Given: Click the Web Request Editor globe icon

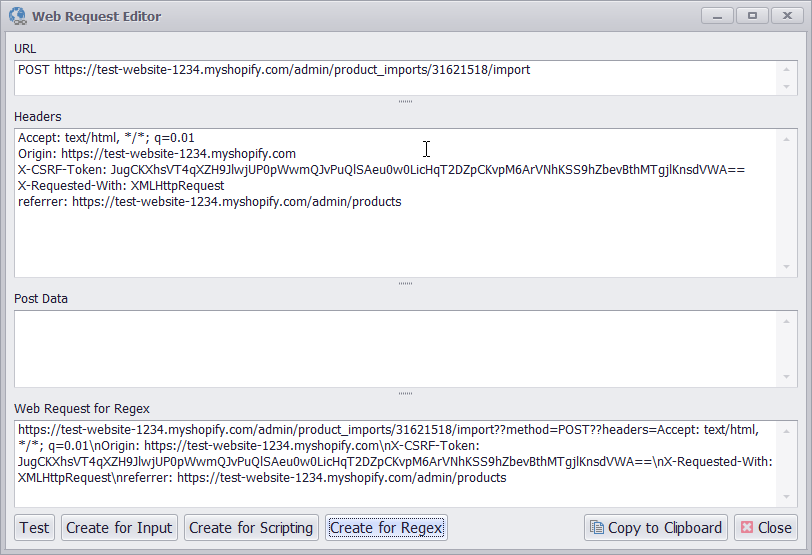Looking at the screenshot, I should click(x=17, y=16).
